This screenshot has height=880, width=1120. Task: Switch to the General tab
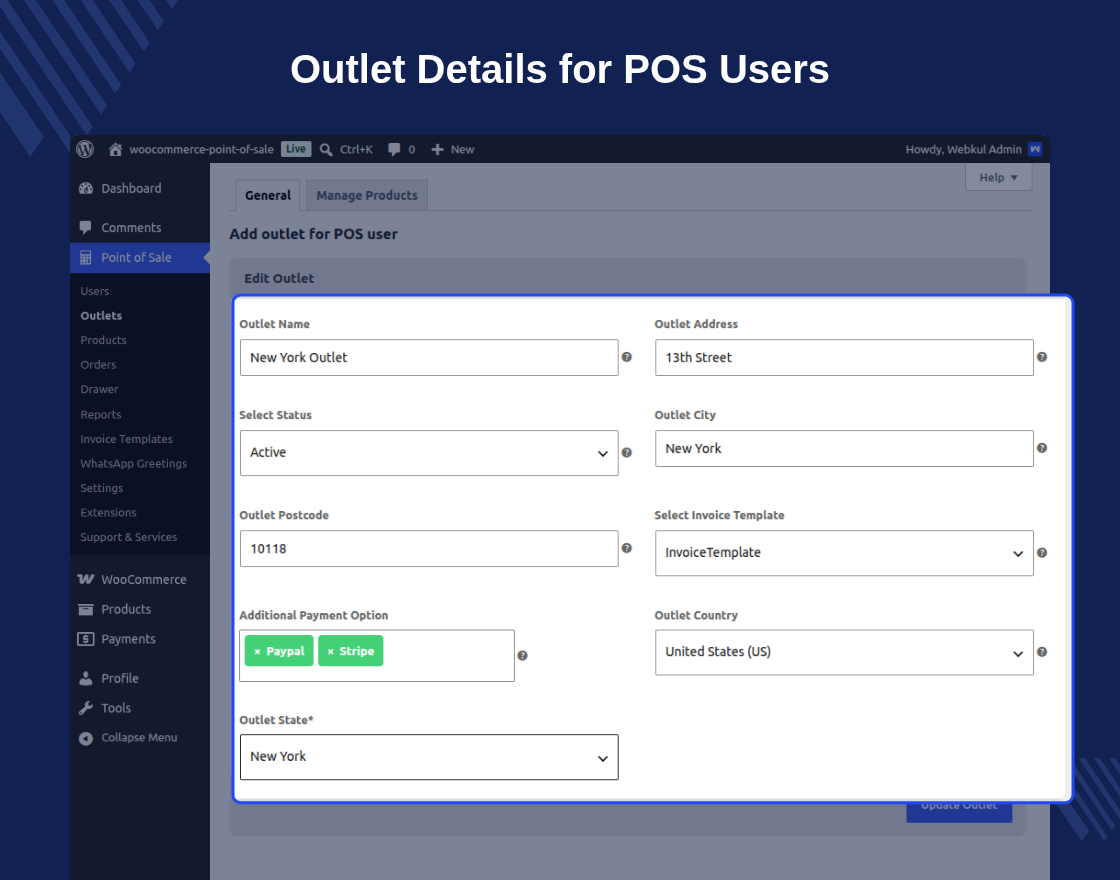pos(268,196)
